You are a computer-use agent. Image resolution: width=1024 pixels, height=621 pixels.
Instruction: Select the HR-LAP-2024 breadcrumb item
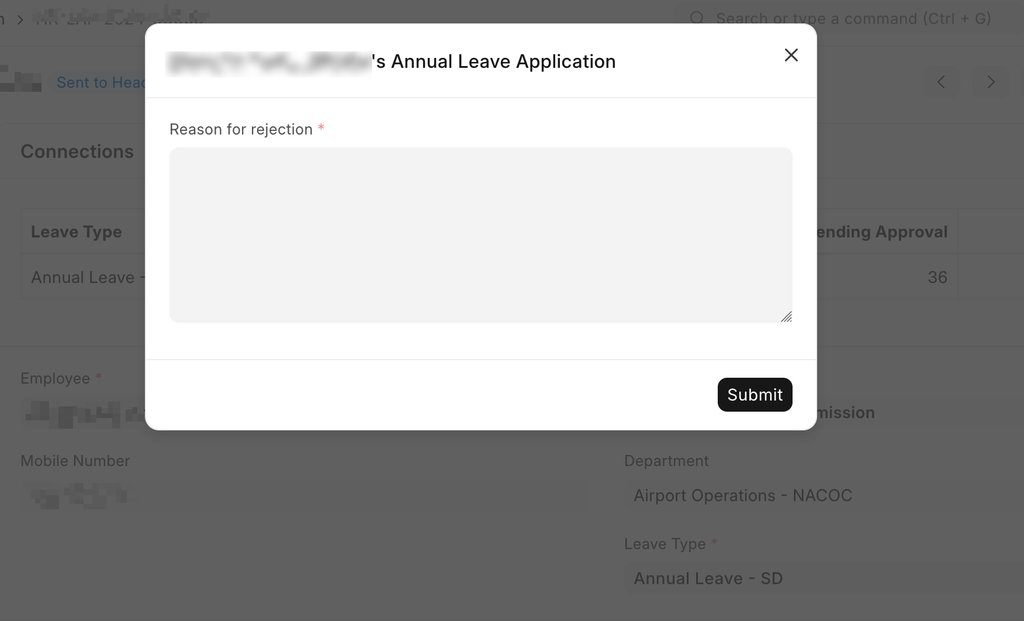(x=120, y=17)
